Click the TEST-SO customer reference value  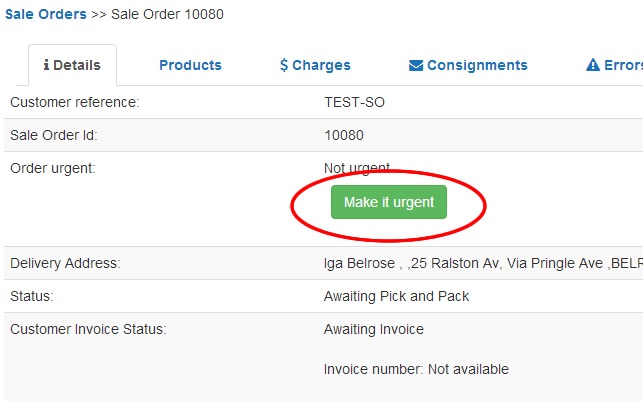(354, 102)
